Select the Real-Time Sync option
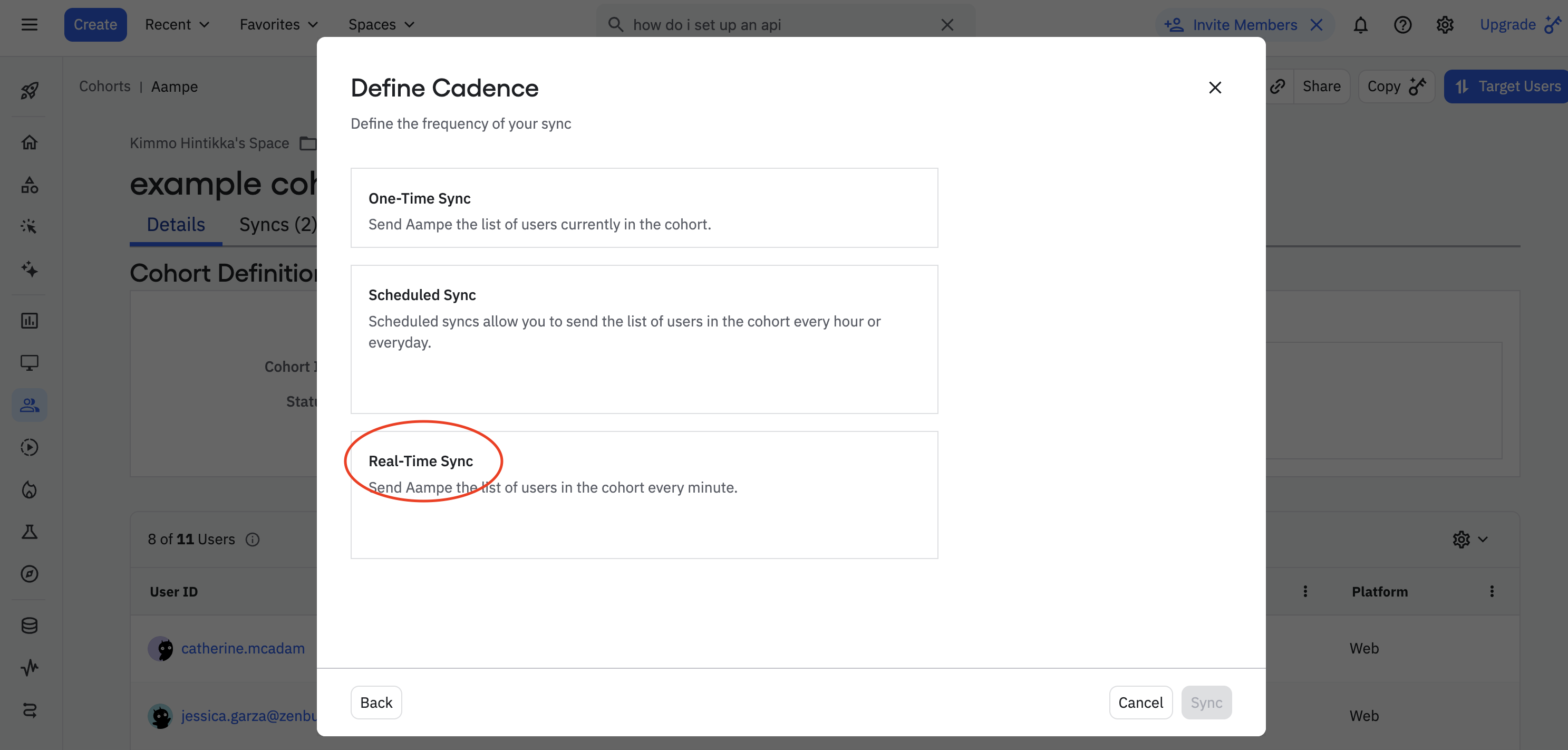1568x750 pixels. 643,494
